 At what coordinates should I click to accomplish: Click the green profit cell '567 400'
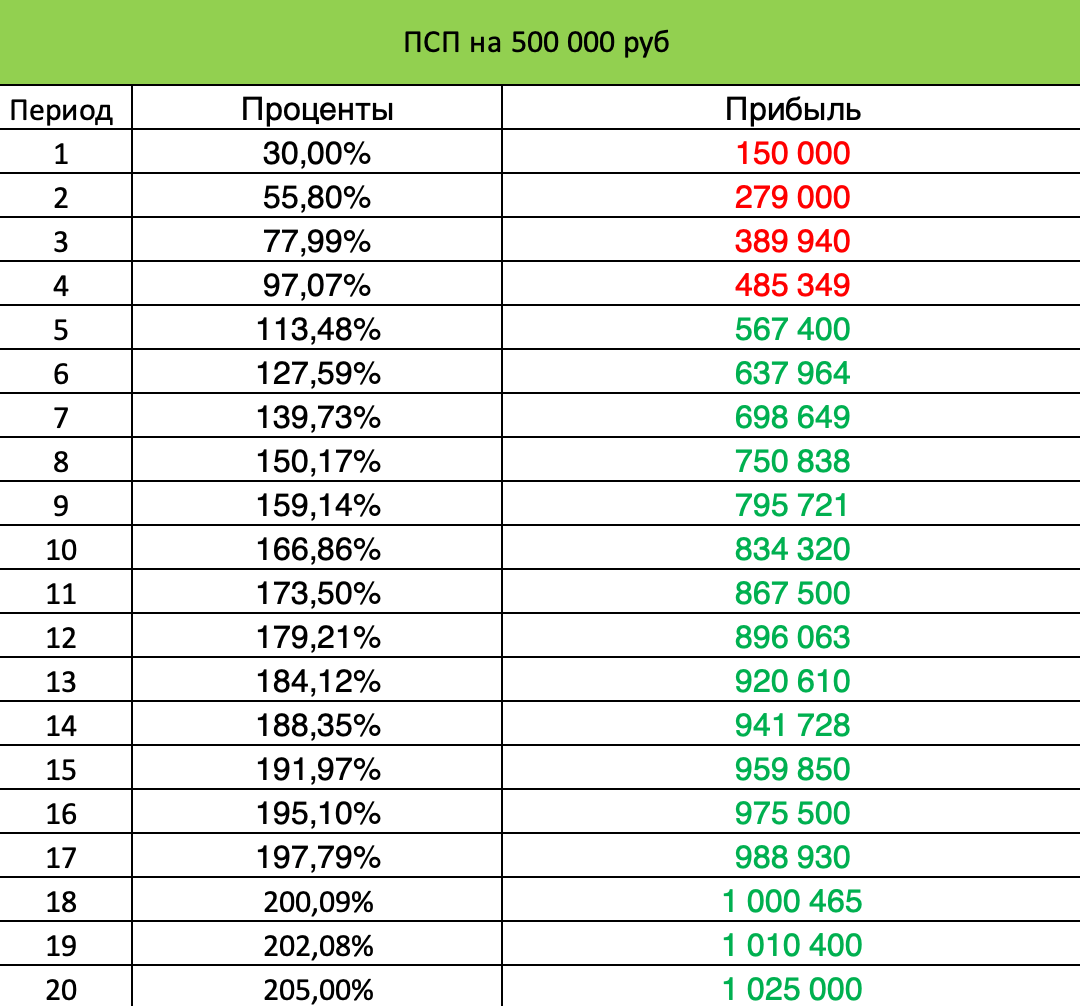[x=792, y=329]
